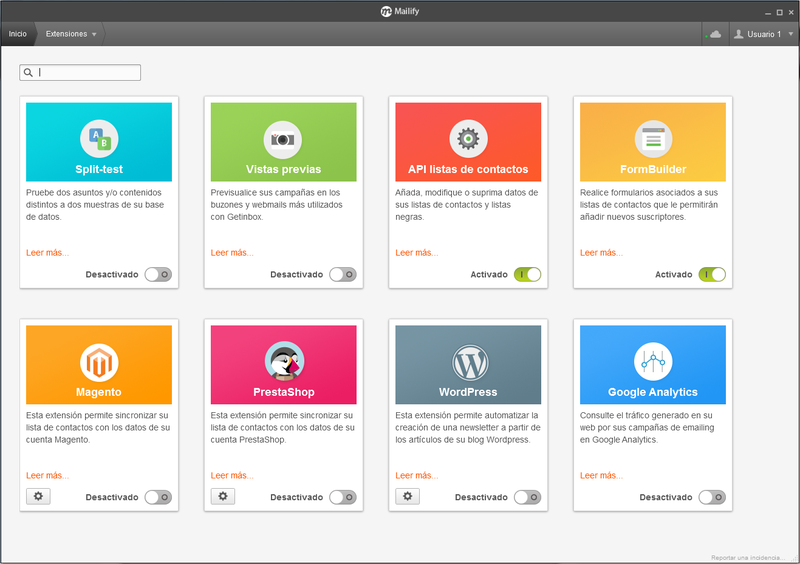The width and height of the screenshot is (800, 564).
Task: Open Leer más link under Google Analytics
Action: (602, 475)
